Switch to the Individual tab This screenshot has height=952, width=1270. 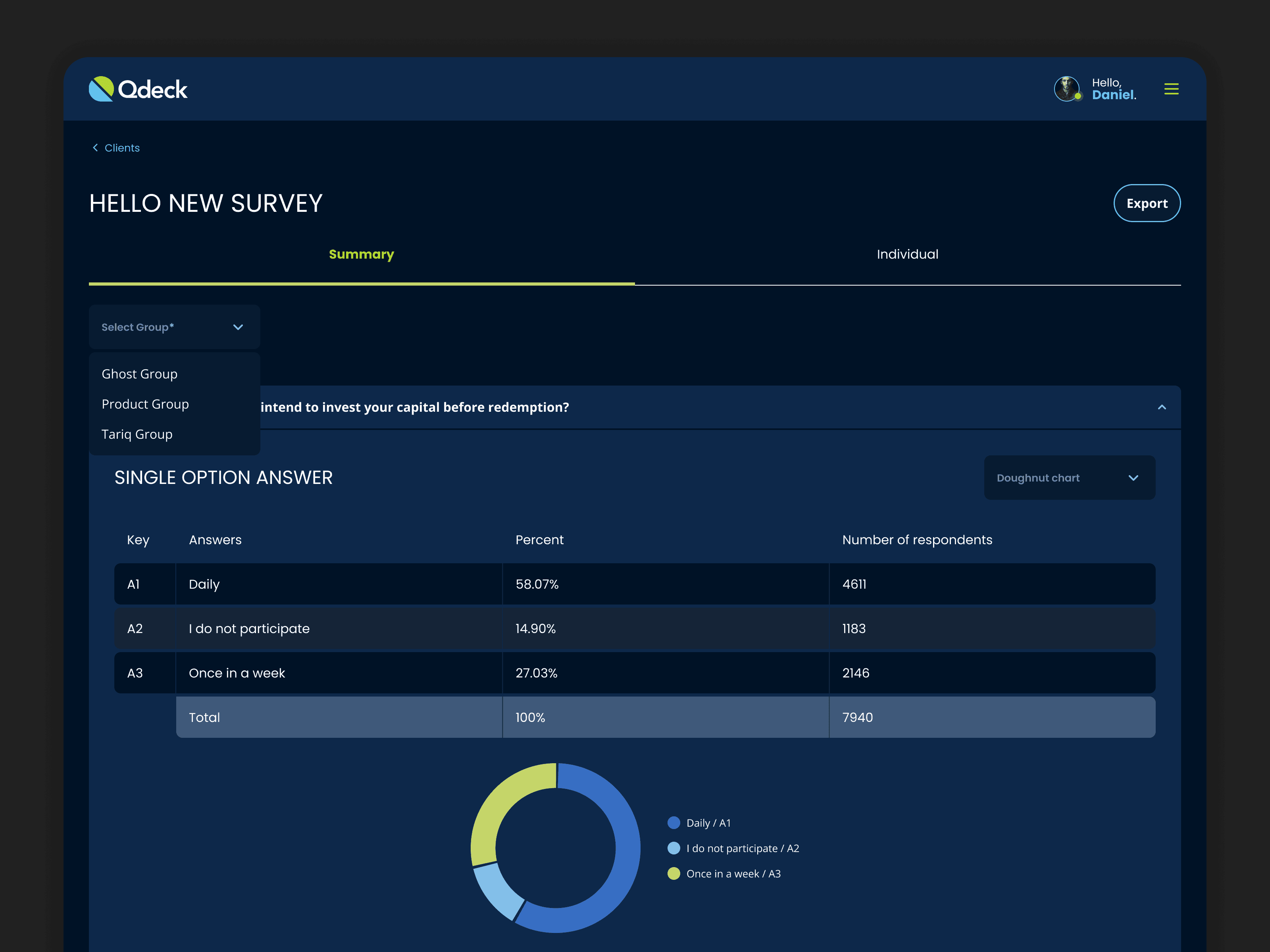(x=907, y=254)
